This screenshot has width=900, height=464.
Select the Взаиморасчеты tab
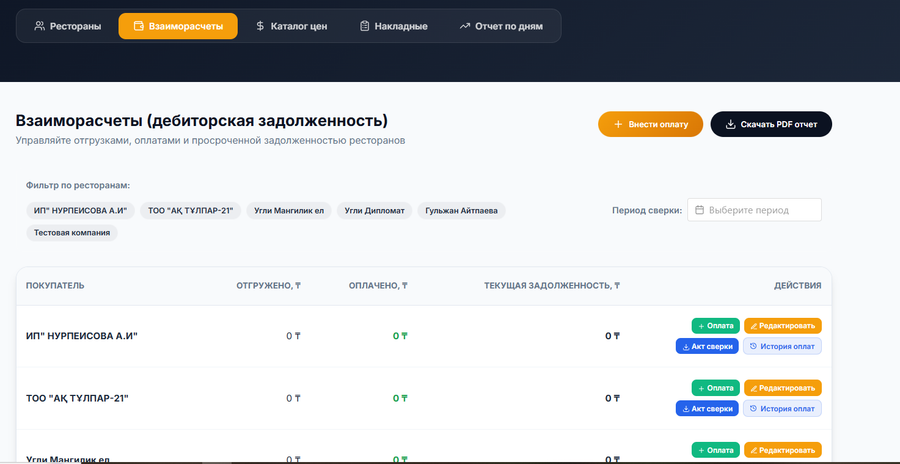[x=178, y=26]
